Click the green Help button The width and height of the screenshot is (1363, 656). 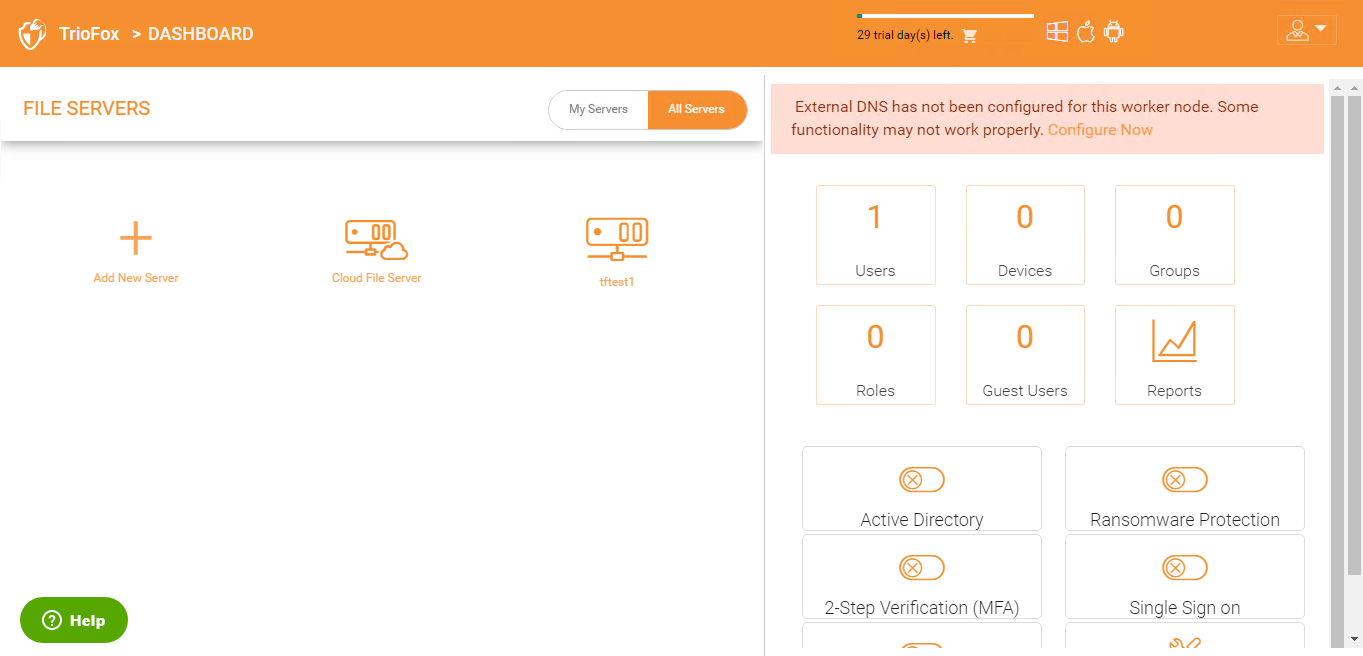pyautogui.click(x=74, y=620)
